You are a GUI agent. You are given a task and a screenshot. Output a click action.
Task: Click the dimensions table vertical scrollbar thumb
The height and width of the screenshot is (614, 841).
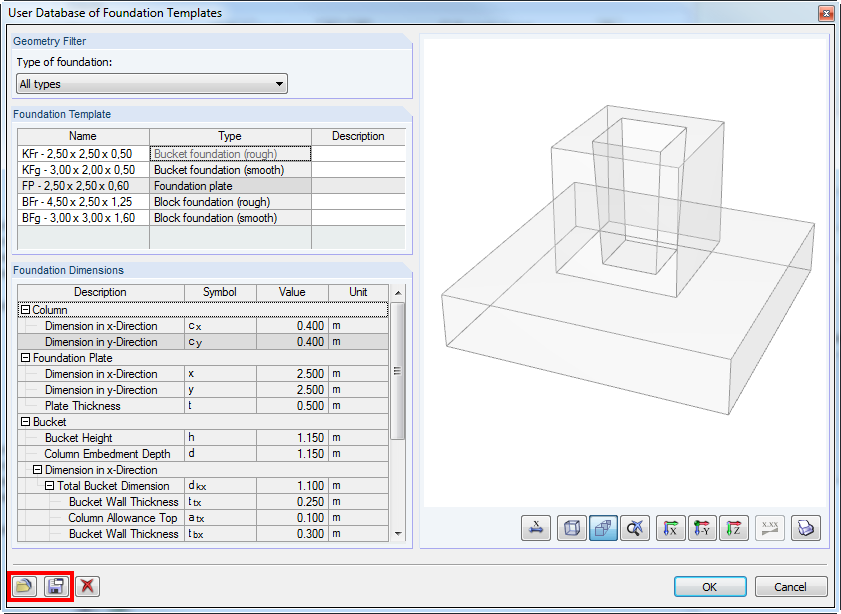click(x=397, y=371)
